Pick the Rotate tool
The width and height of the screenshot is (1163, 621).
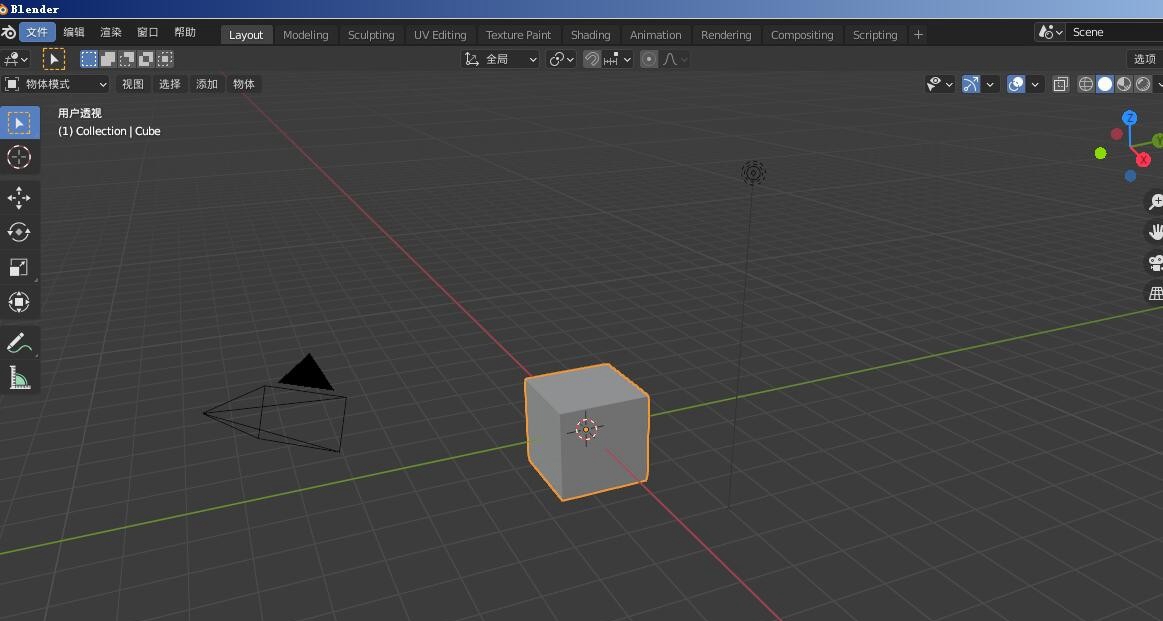[19, 232]
